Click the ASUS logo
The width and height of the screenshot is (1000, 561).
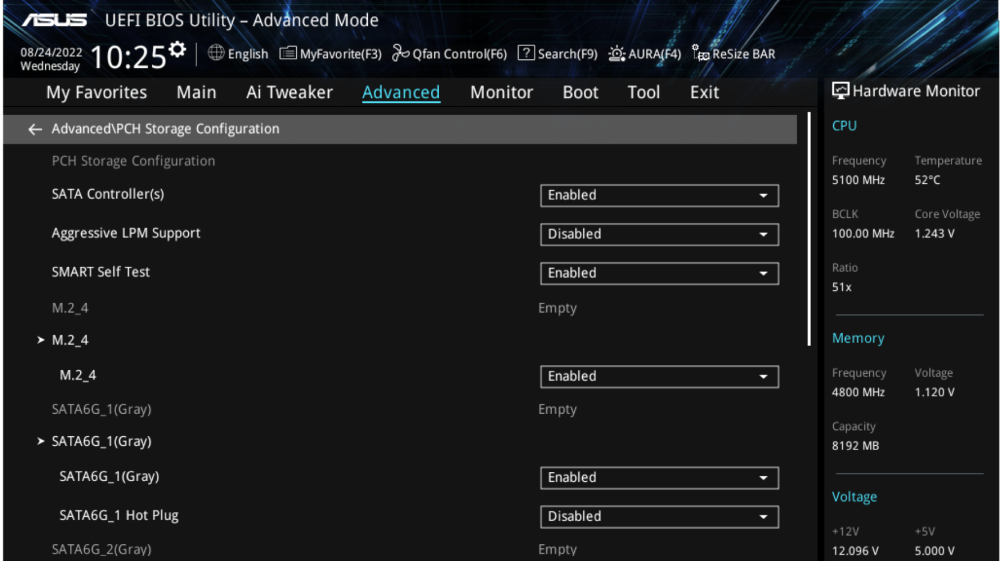tap(54, 20)
